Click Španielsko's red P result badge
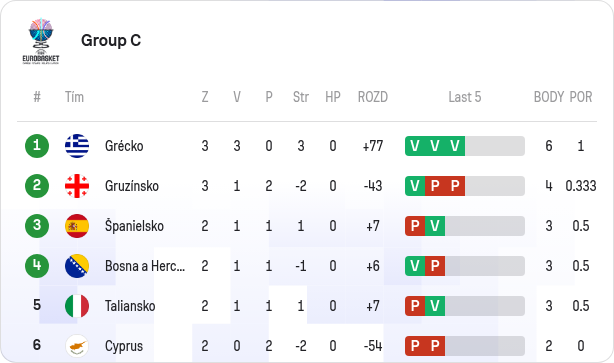 [x=415, y=226]
